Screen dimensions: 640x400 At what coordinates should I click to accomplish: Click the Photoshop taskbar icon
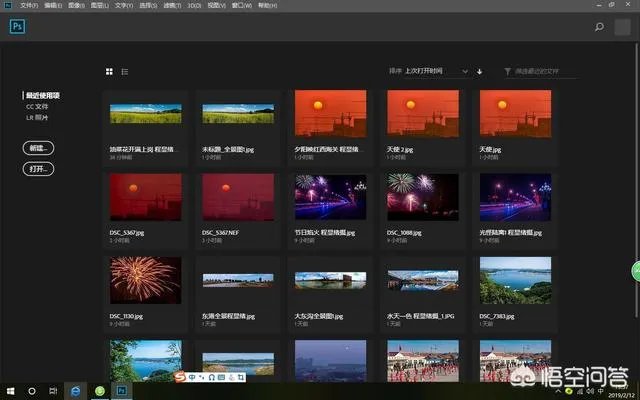pyautogui.click(x=121, y=391)
